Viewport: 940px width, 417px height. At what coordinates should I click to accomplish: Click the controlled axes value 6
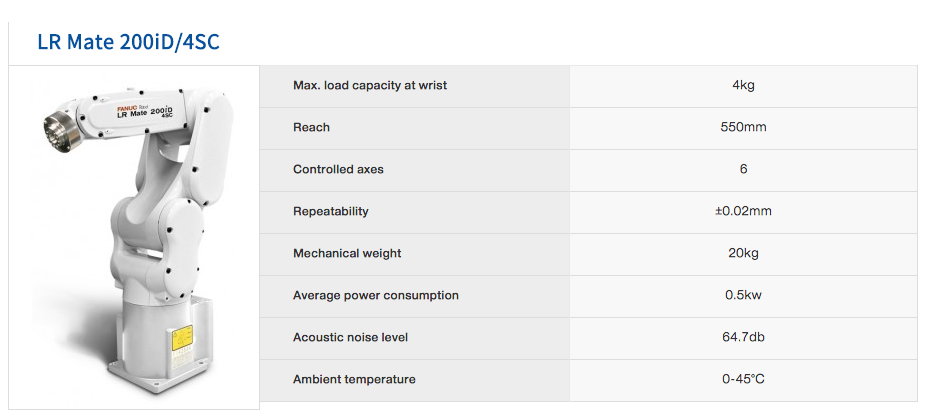pos(743,169)
